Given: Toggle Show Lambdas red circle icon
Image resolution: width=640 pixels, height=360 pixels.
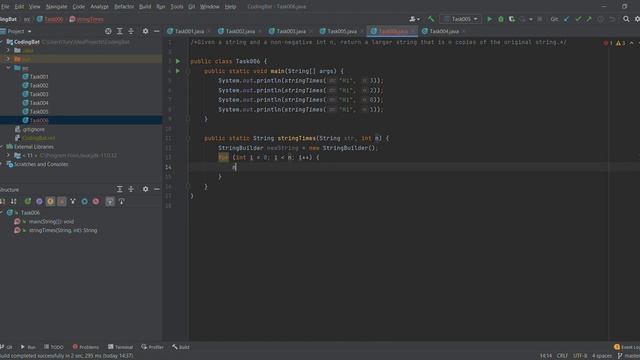Looking at the screenshot, I should [96, 201].
